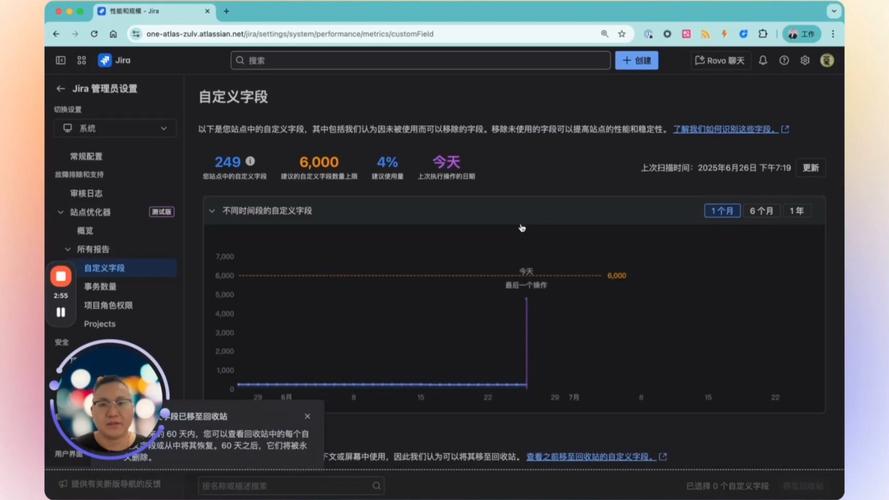
Task: Pause the screen recording
Action: (61, 312)
